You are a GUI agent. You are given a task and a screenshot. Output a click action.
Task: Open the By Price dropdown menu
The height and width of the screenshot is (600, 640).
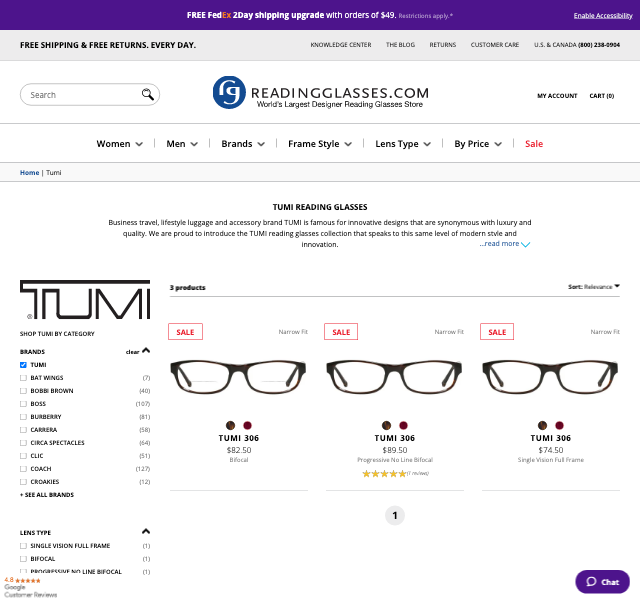(478, 144)
